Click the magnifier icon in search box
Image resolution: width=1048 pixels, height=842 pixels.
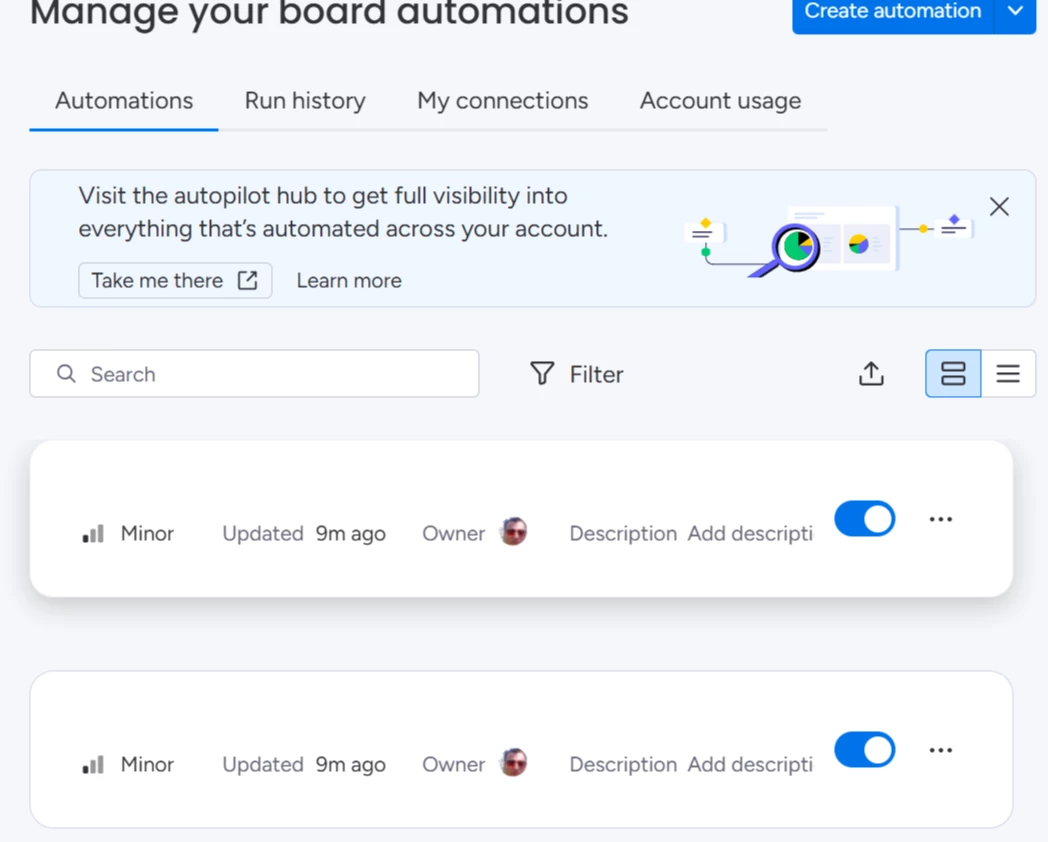pos(66,374)
